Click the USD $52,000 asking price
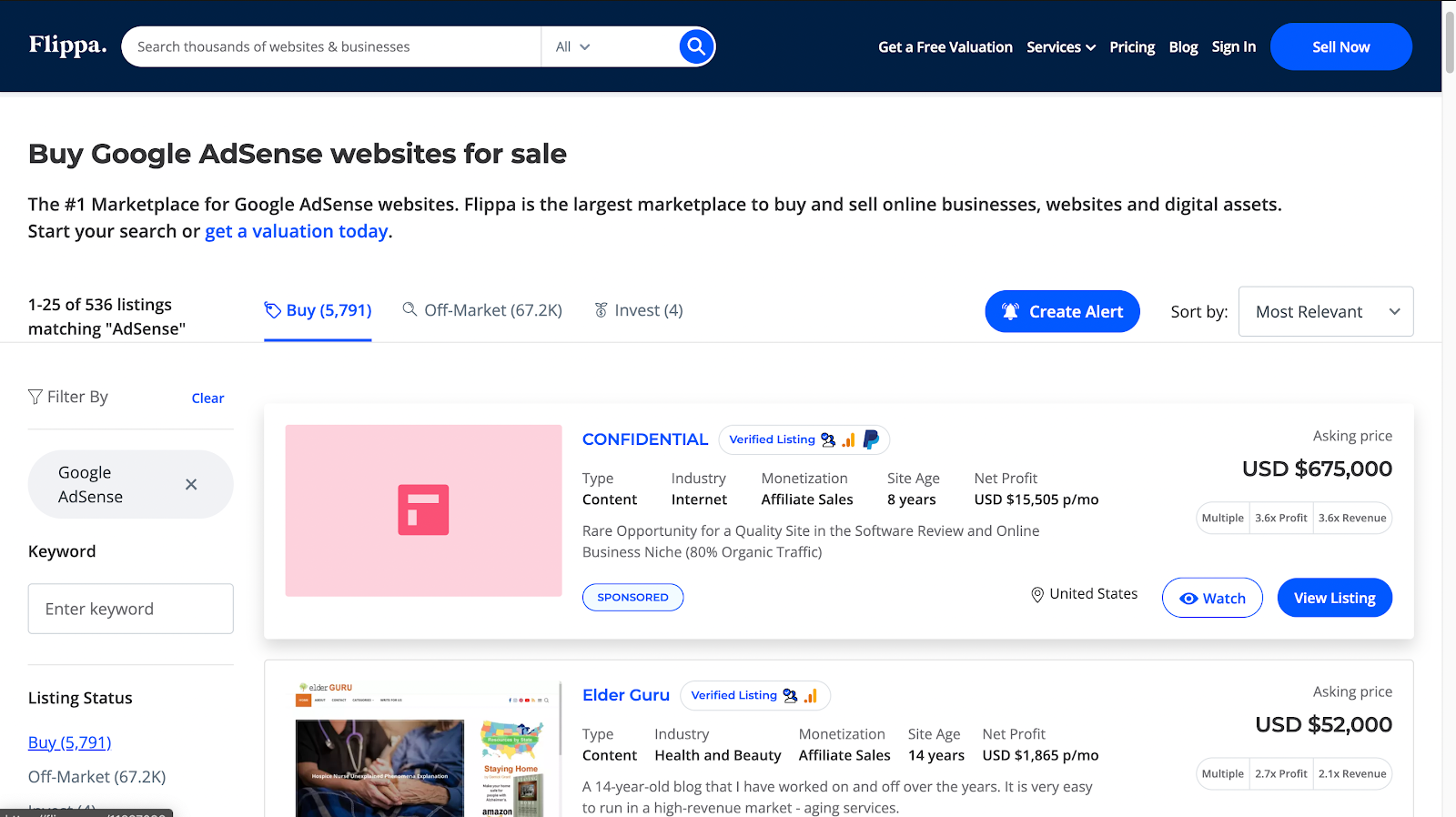 pyautogui.click(x=1323, y=724)
